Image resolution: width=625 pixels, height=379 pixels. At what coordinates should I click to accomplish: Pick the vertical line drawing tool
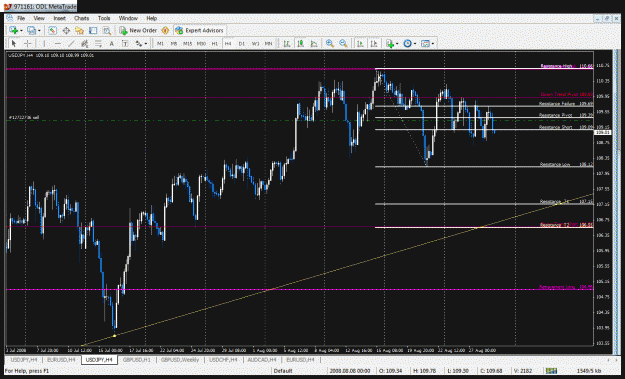click(44, 43)
